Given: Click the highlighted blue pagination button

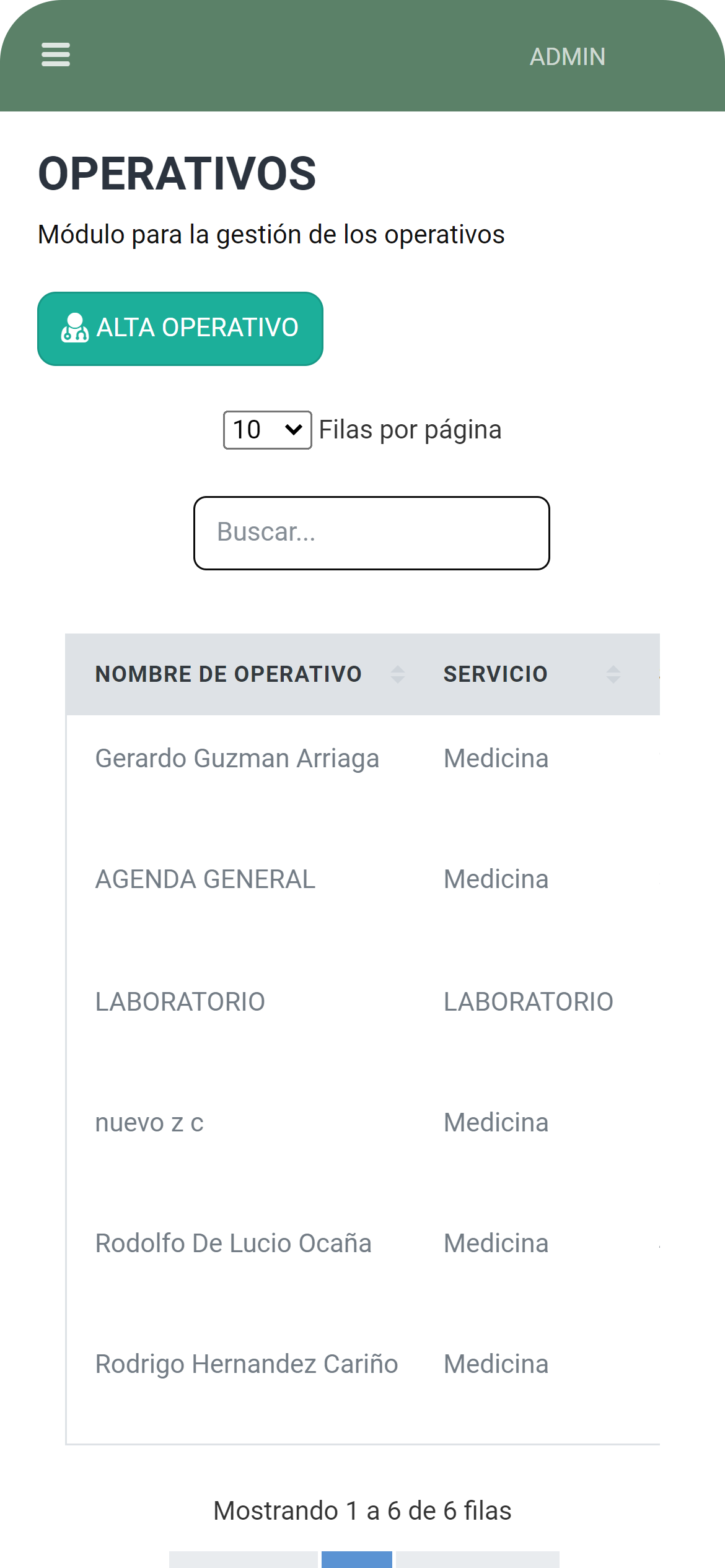Looking at the screenshot, I should coord(356,1559).
